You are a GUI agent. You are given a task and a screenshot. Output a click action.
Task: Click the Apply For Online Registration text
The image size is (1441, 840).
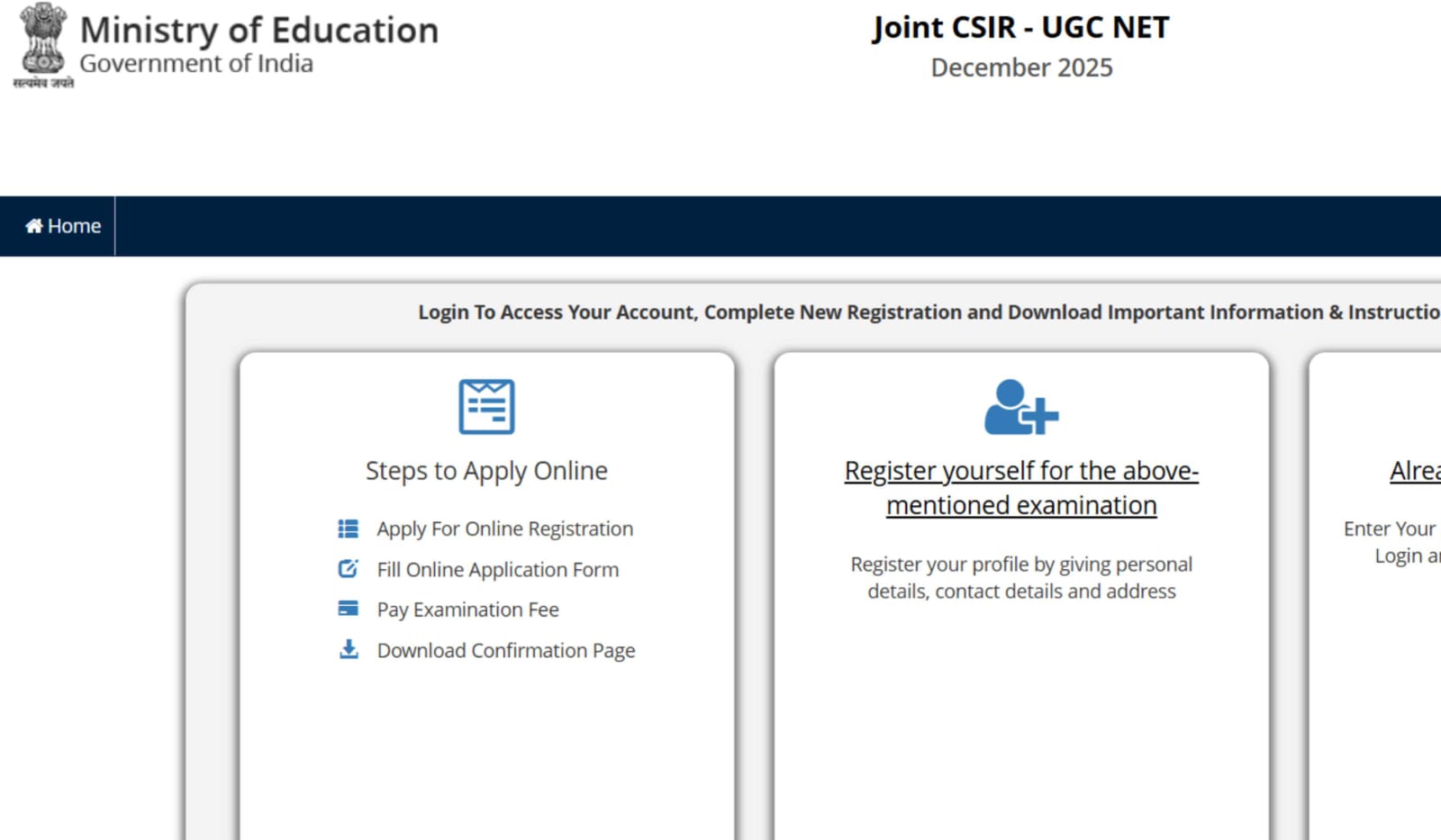coord(505,528)
